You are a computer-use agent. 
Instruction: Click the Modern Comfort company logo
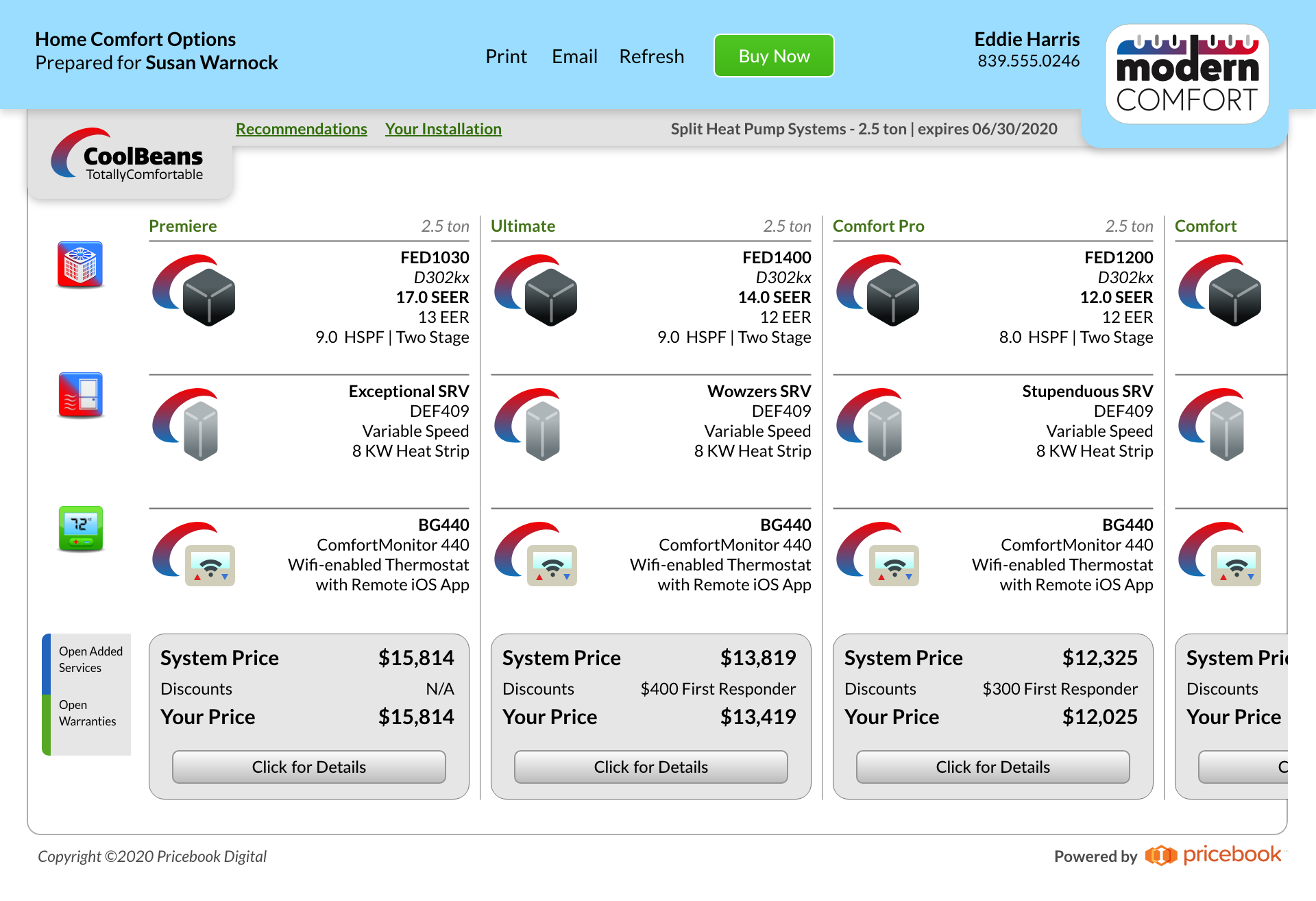coord(1187,74)
